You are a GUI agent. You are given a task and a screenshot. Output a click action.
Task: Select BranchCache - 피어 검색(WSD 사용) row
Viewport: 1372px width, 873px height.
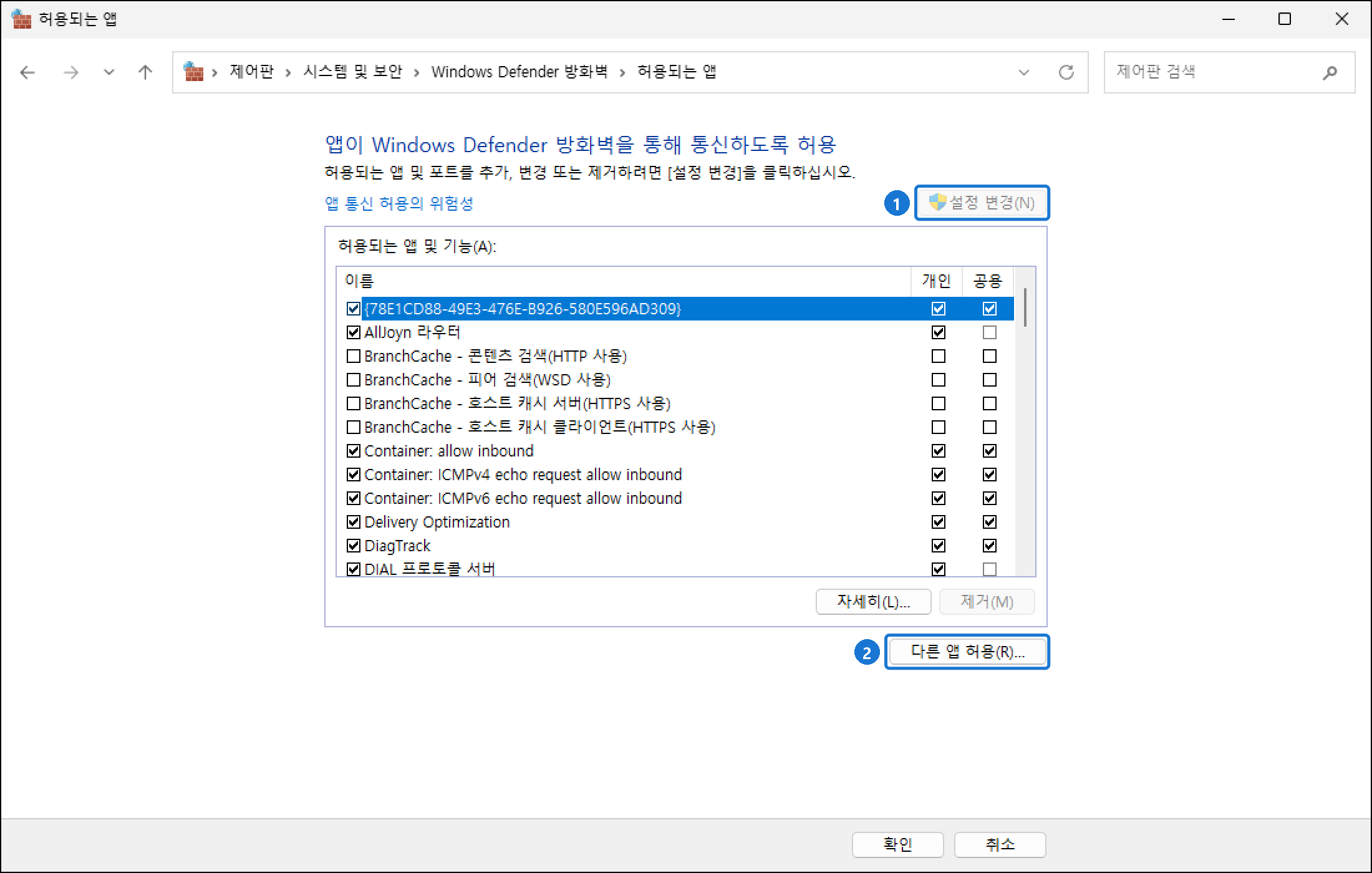(x=675, y=380)
